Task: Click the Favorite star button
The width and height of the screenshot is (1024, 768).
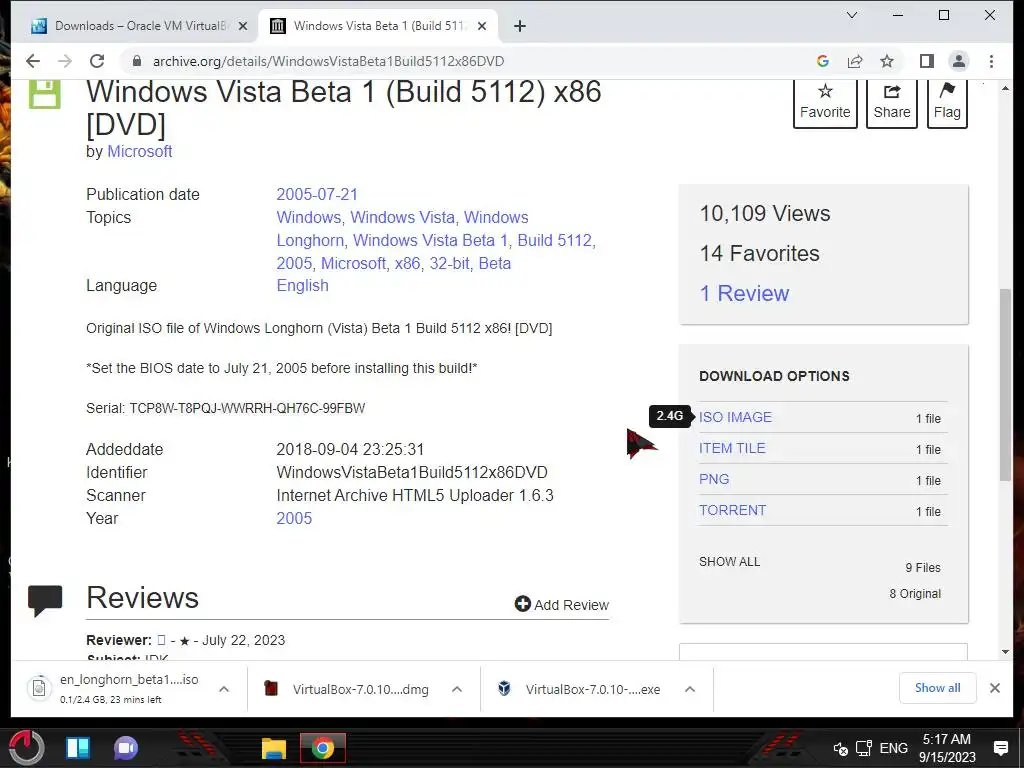Action: pyautogui.click(x=825, y=103)
